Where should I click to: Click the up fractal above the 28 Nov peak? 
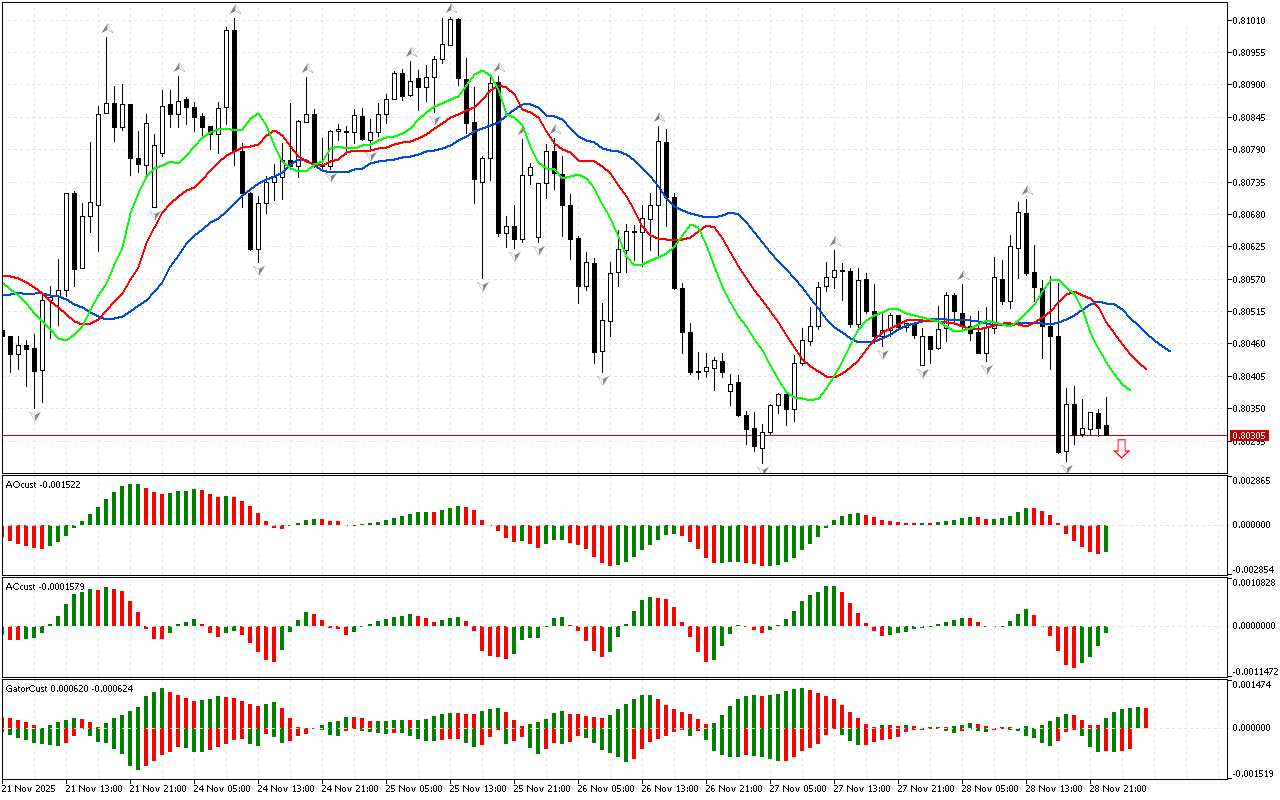1026,189
